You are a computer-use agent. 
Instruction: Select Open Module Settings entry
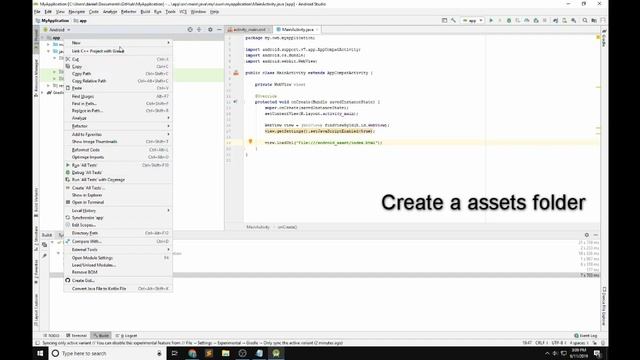point(118,258)
